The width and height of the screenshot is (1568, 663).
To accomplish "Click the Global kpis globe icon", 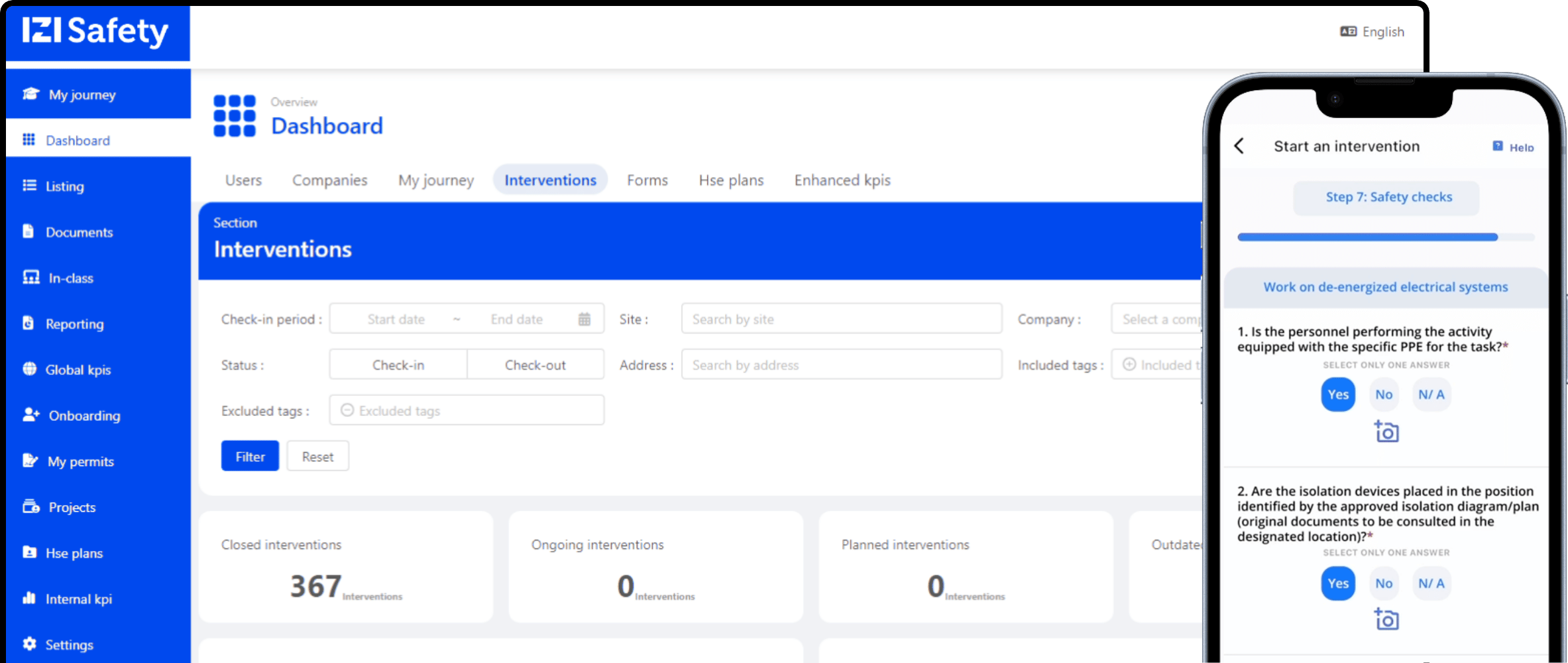I will click(x=29, y=369).
